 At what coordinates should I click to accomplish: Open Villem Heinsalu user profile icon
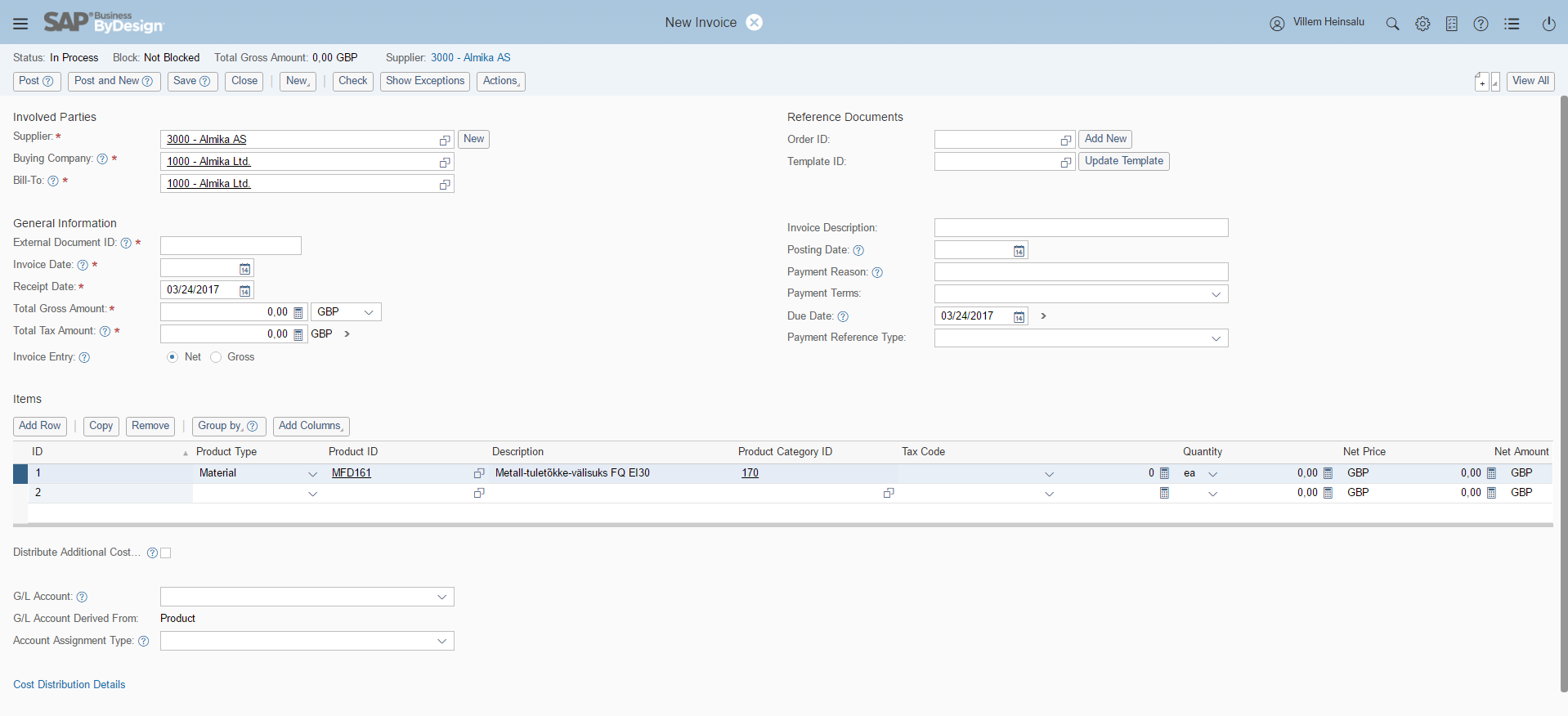click(x=1277, y=24)
